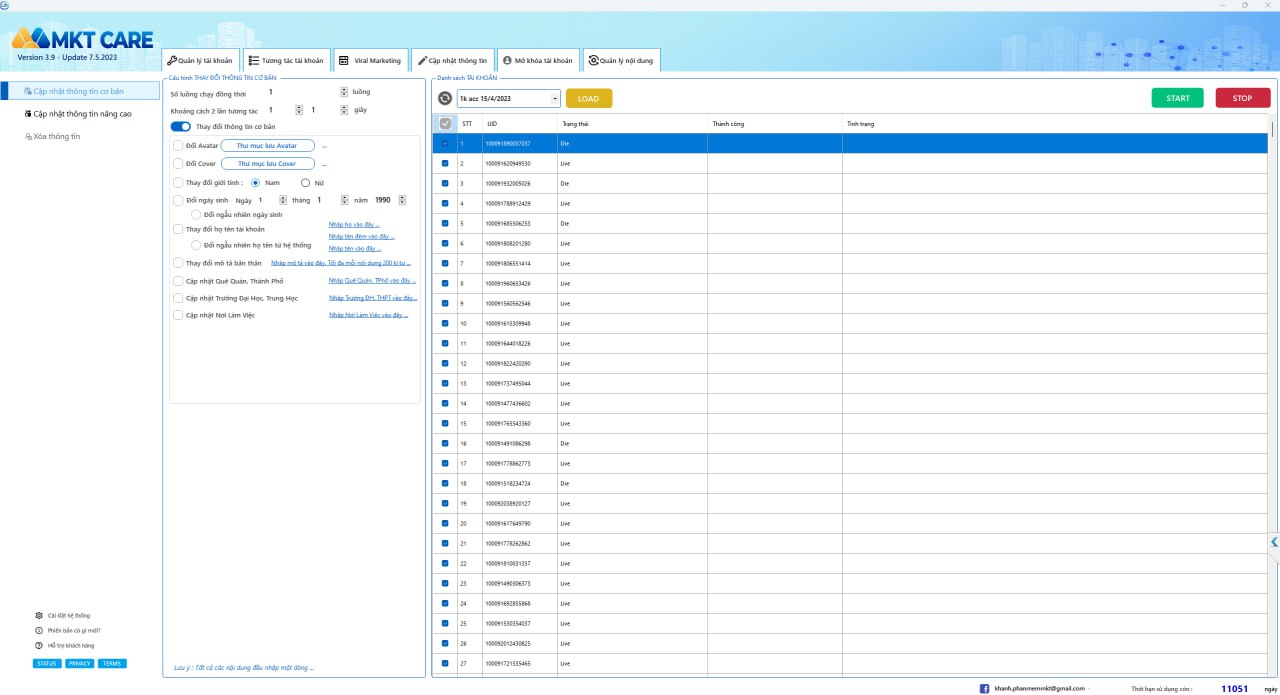Check the Đổi Avatar checkbox
Image resolution: width=1280 pixels, height=695 pixels.
(178, 146)
